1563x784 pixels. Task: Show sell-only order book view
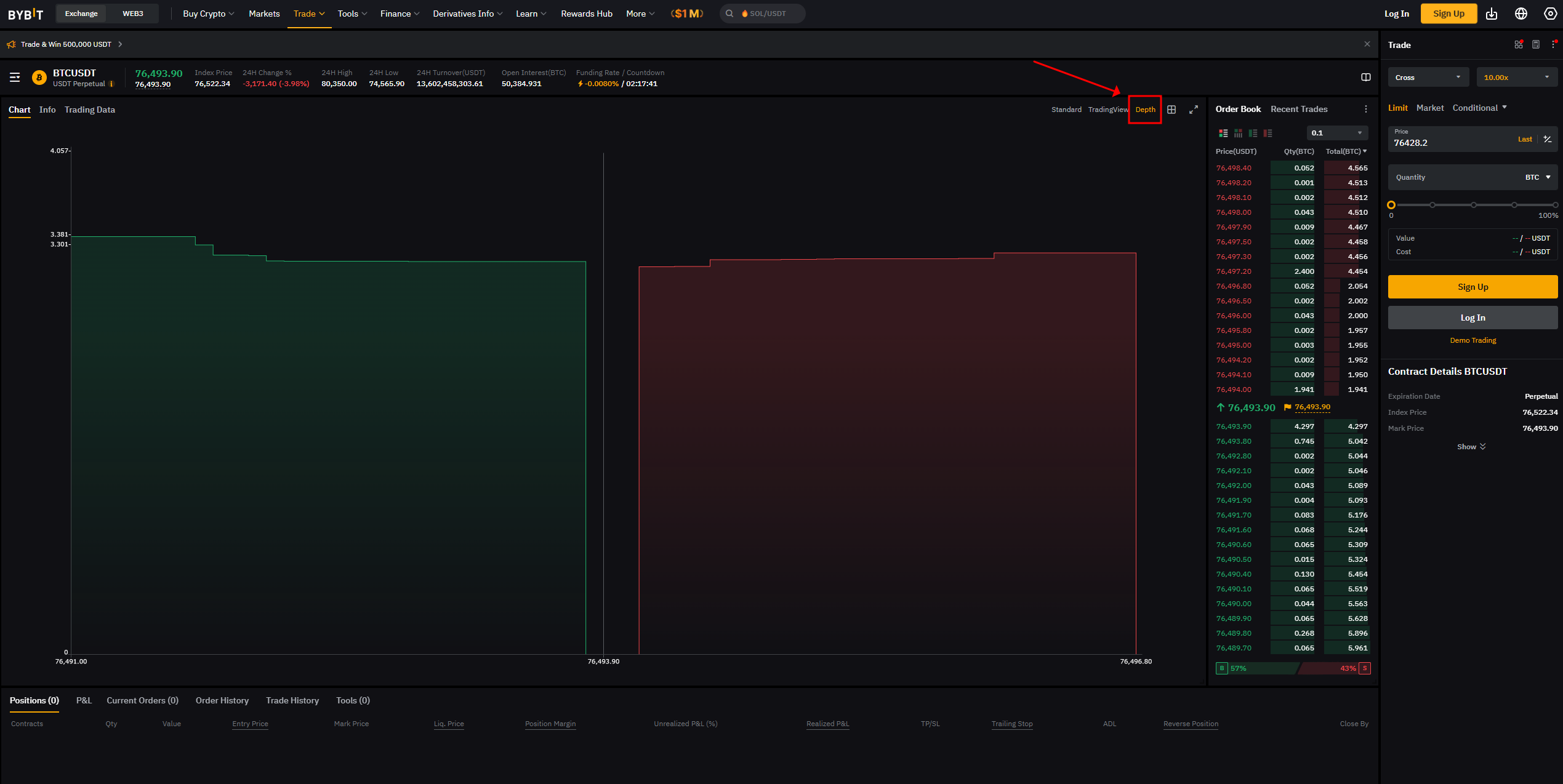click(x=1268, y=133)
